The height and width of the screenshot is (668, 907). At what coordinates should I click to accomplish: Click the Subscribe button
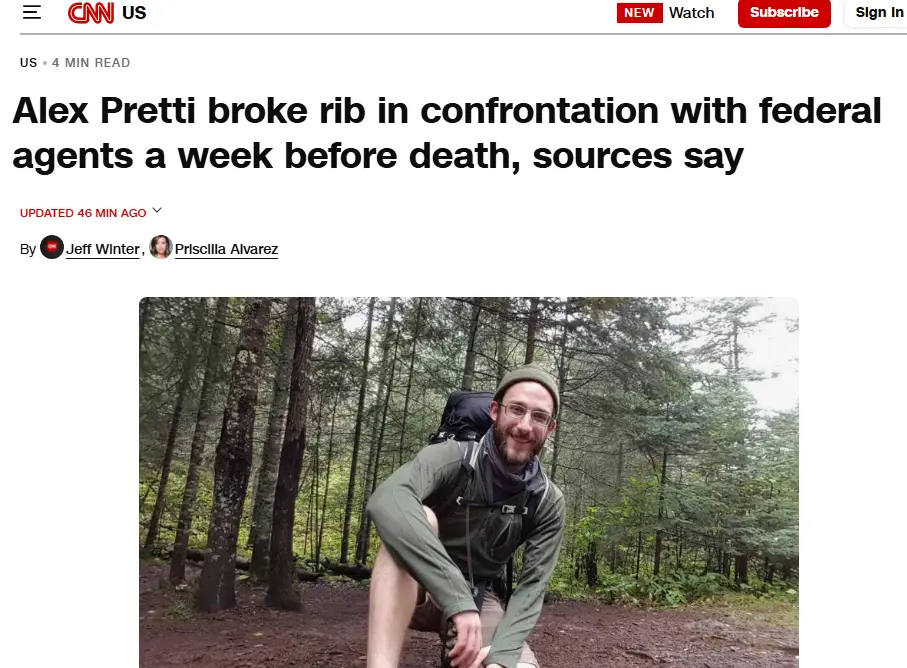(x=784, y=13)
